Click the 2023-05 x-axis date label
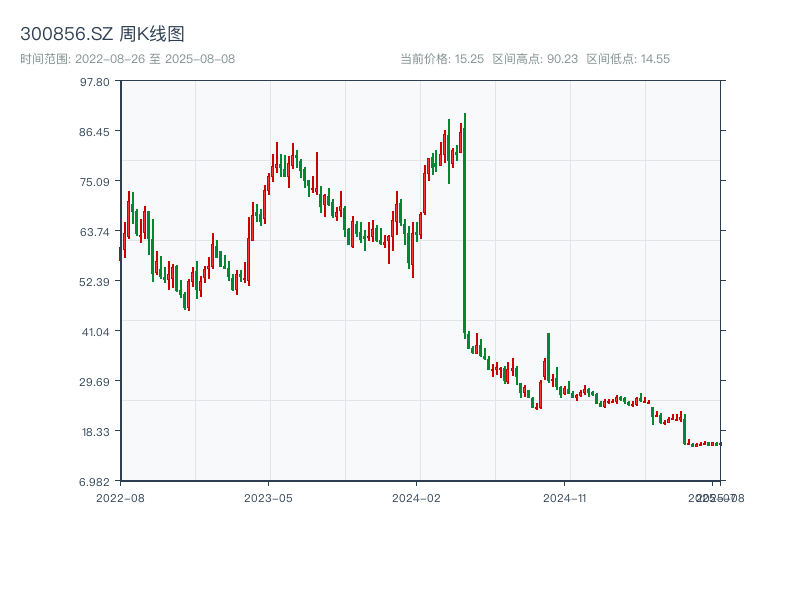Image resolution: width=800 pixels, height=600 pixels. (x=268, y=497)
